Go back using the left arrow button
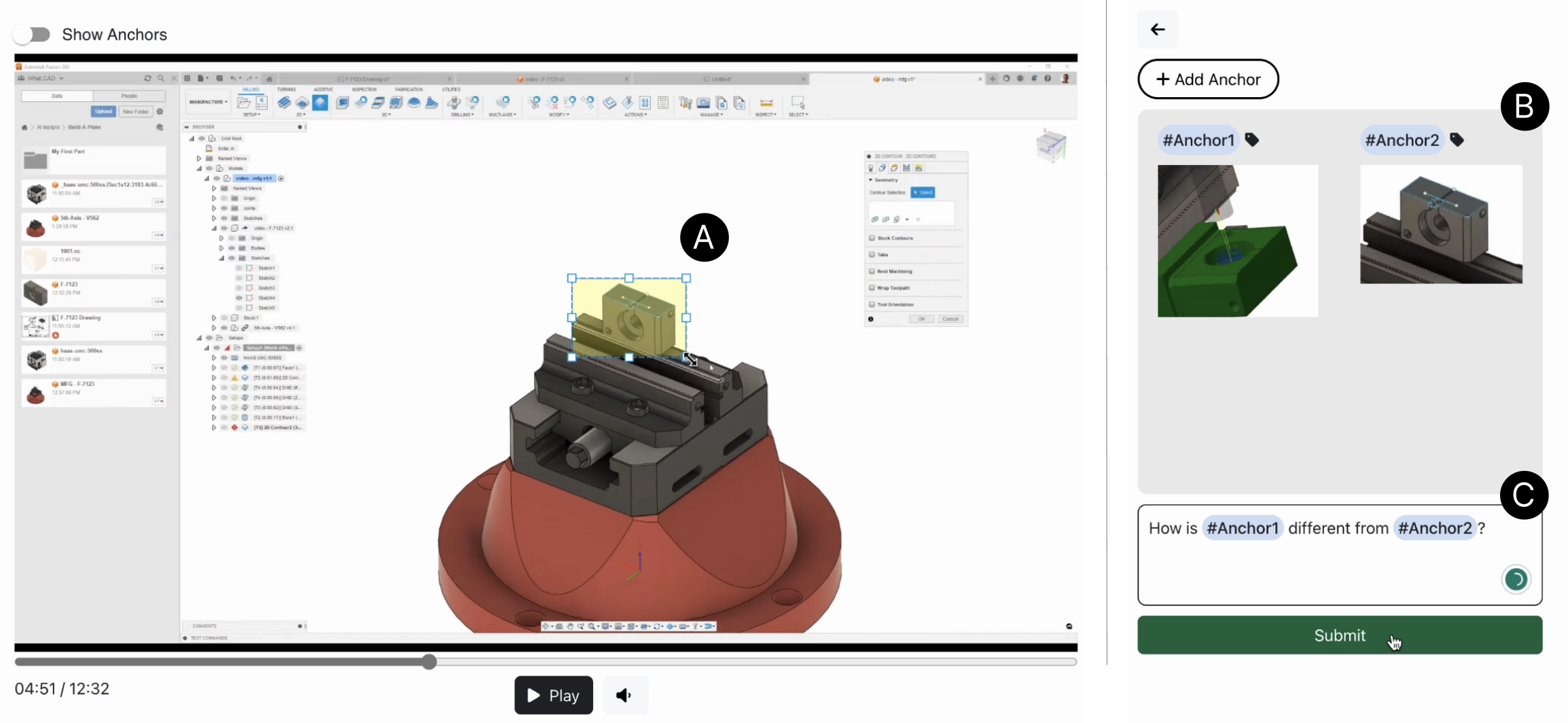Image resolution: width=1568 pixels, height=723 pixels. [x=1158, y=29]
